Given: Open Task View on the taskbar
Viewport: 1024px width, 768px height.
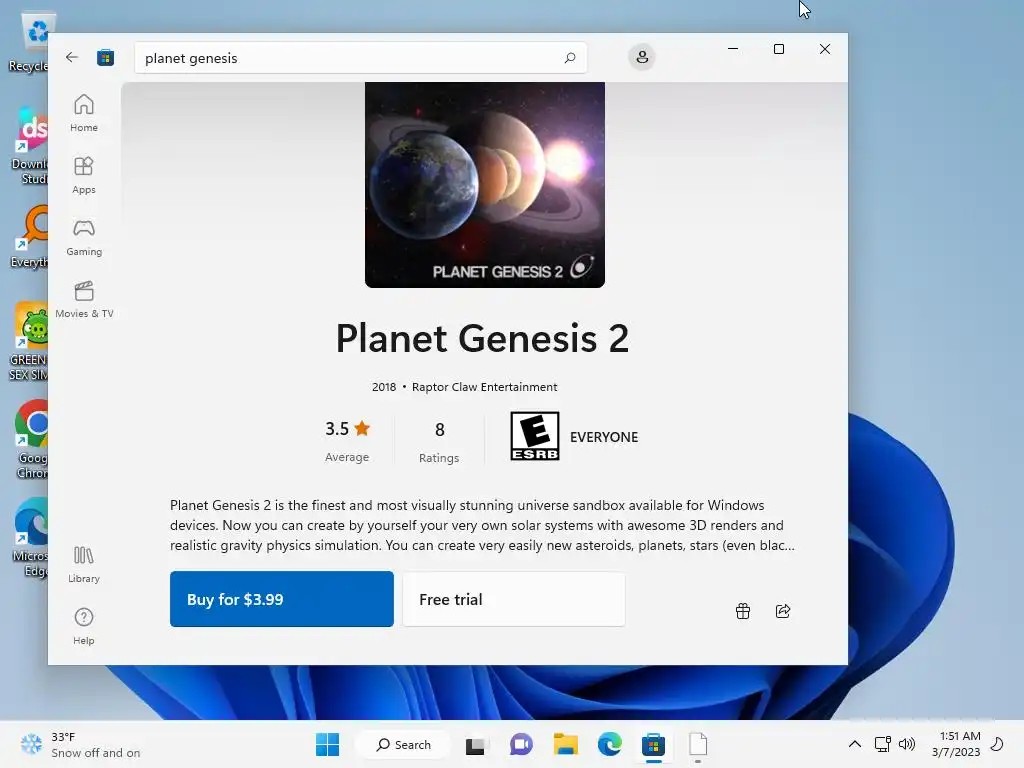Looking at the screenshot, I should (475, 745).
